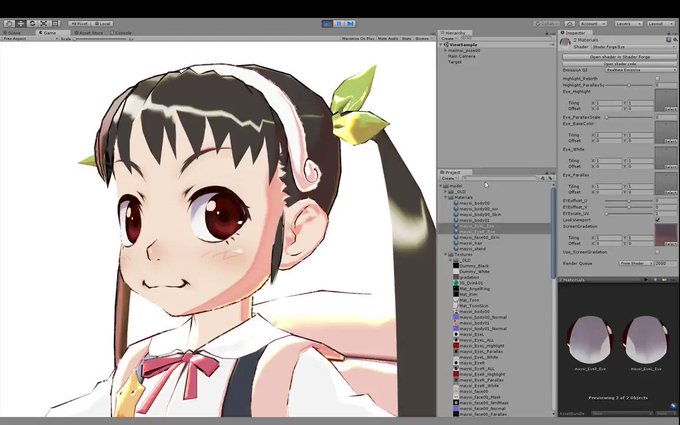Click the search by label icon in Project
This screenshot has width=680, height=425.
pyautogui.click(x=550, y=178)
